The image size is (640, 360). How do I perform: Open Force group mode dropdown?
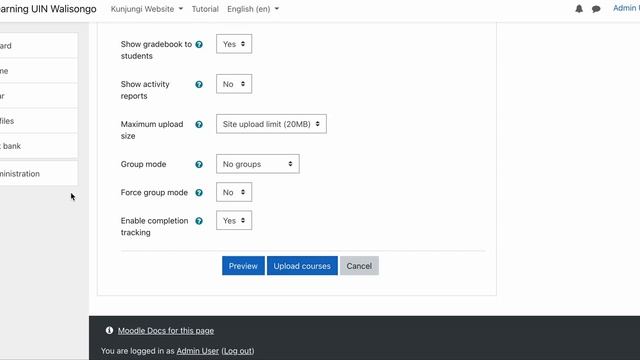(234, 192)
